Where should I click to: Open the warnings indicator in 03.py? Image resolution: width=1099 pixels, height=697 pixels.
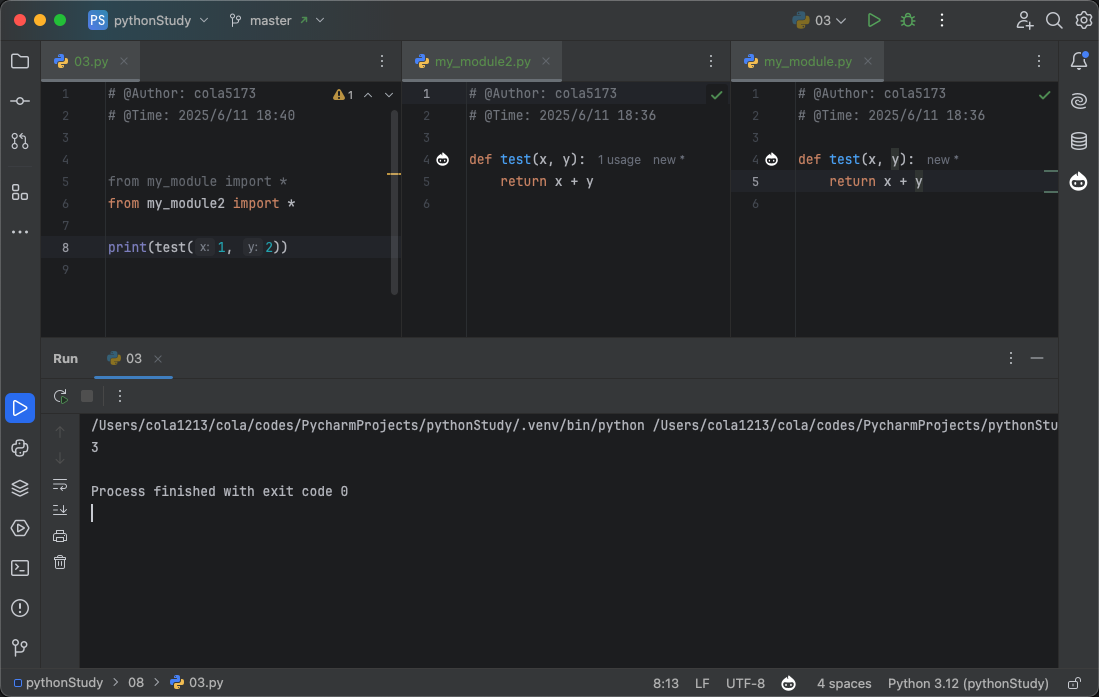[343, 94]
